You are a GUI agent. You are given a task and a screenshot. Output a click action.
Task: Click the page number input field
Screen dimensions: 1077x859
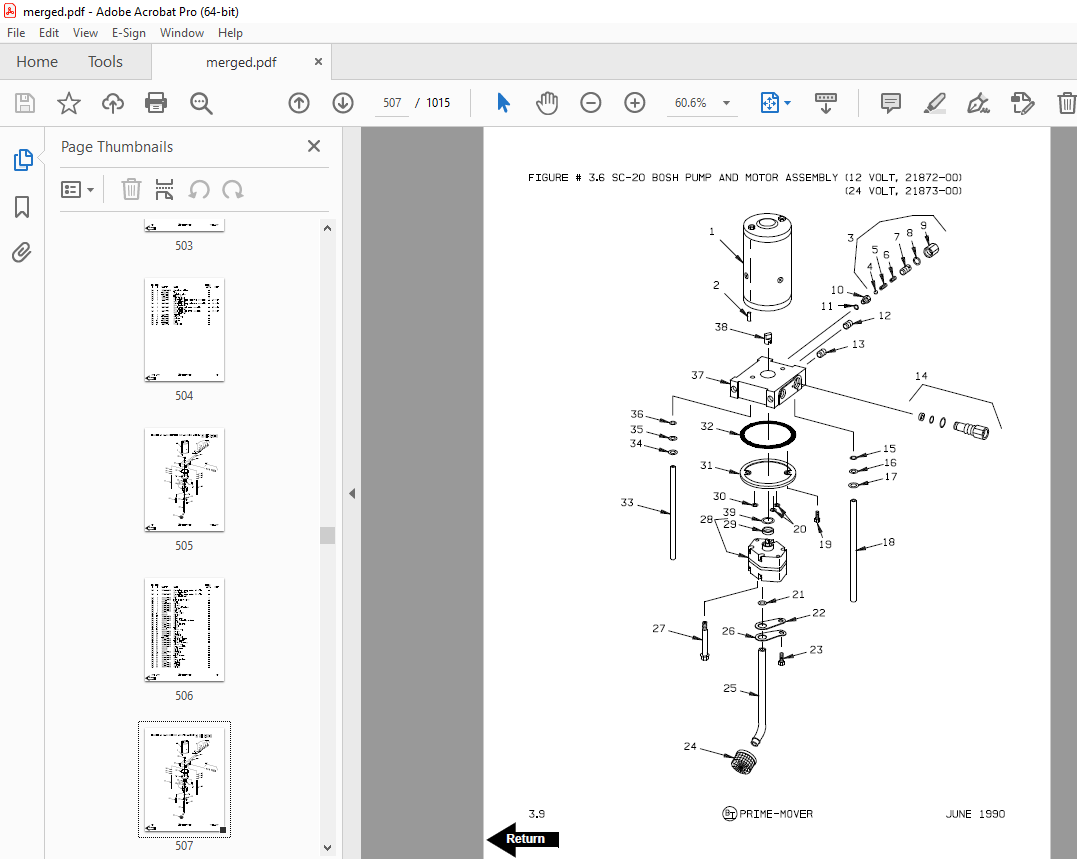[x=392, y=103]
